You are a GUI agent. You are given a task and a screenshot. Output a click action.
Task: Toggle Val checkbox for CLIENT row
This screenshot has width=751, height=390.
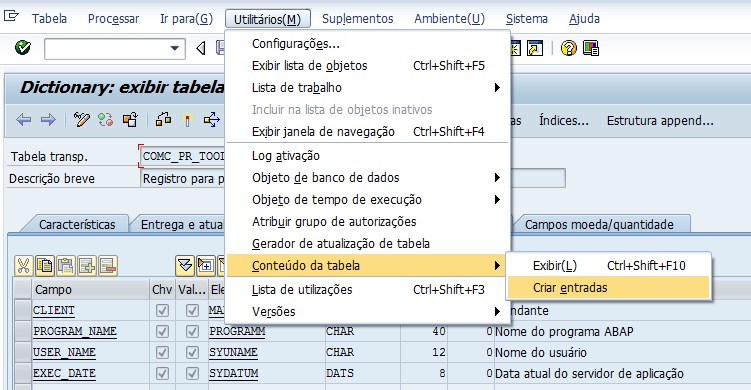pos(192,310)
